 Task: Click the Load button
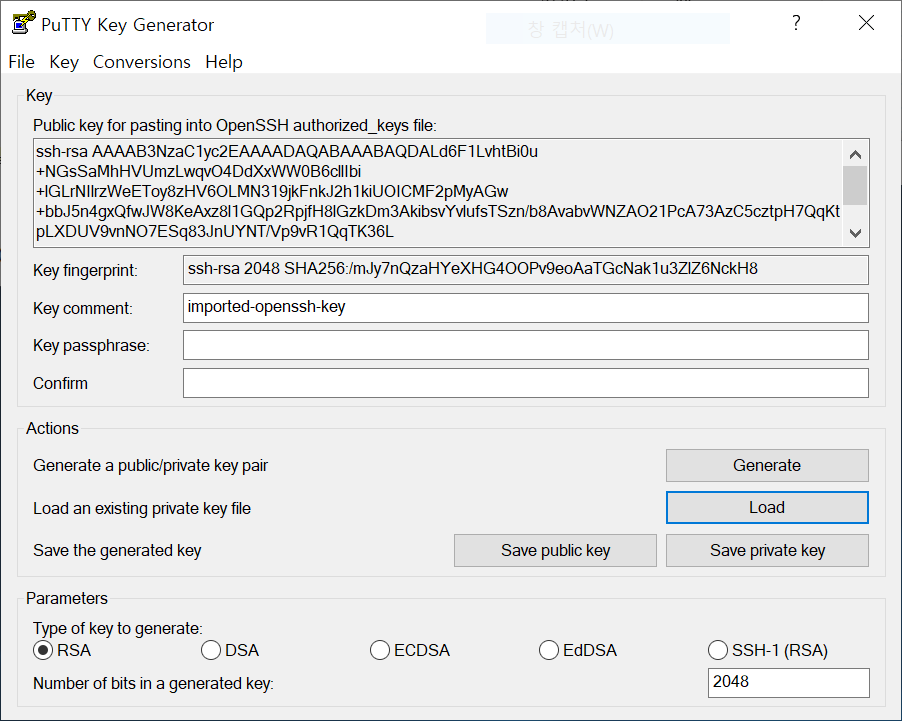(x=767, y=508)
